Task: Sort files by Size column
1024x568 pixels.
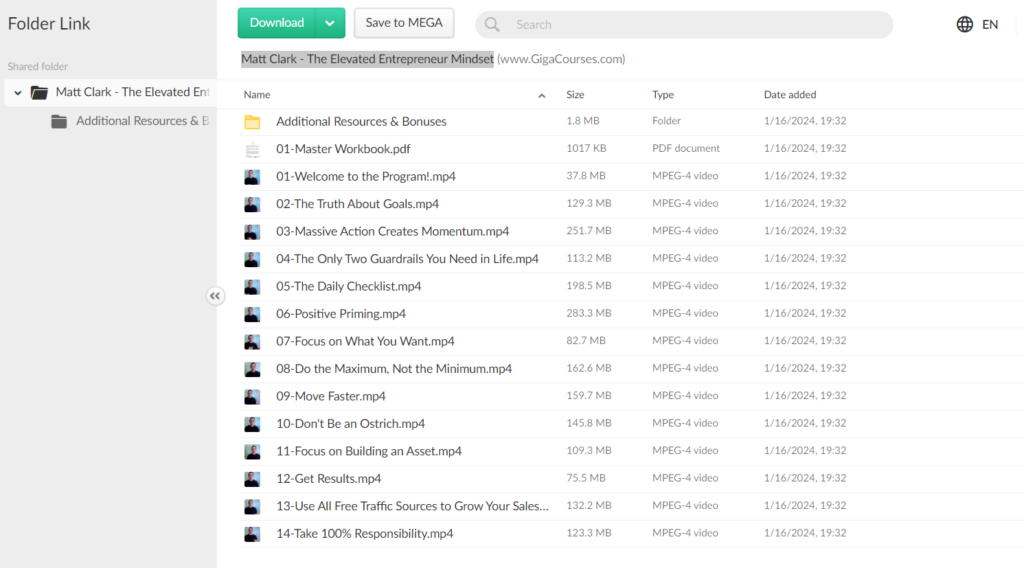Action: tap(575, 95)
